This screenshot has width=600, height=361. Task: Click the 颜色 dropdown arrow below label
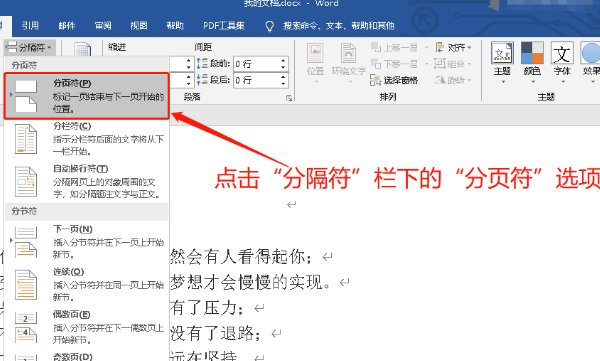pos(533,82)
